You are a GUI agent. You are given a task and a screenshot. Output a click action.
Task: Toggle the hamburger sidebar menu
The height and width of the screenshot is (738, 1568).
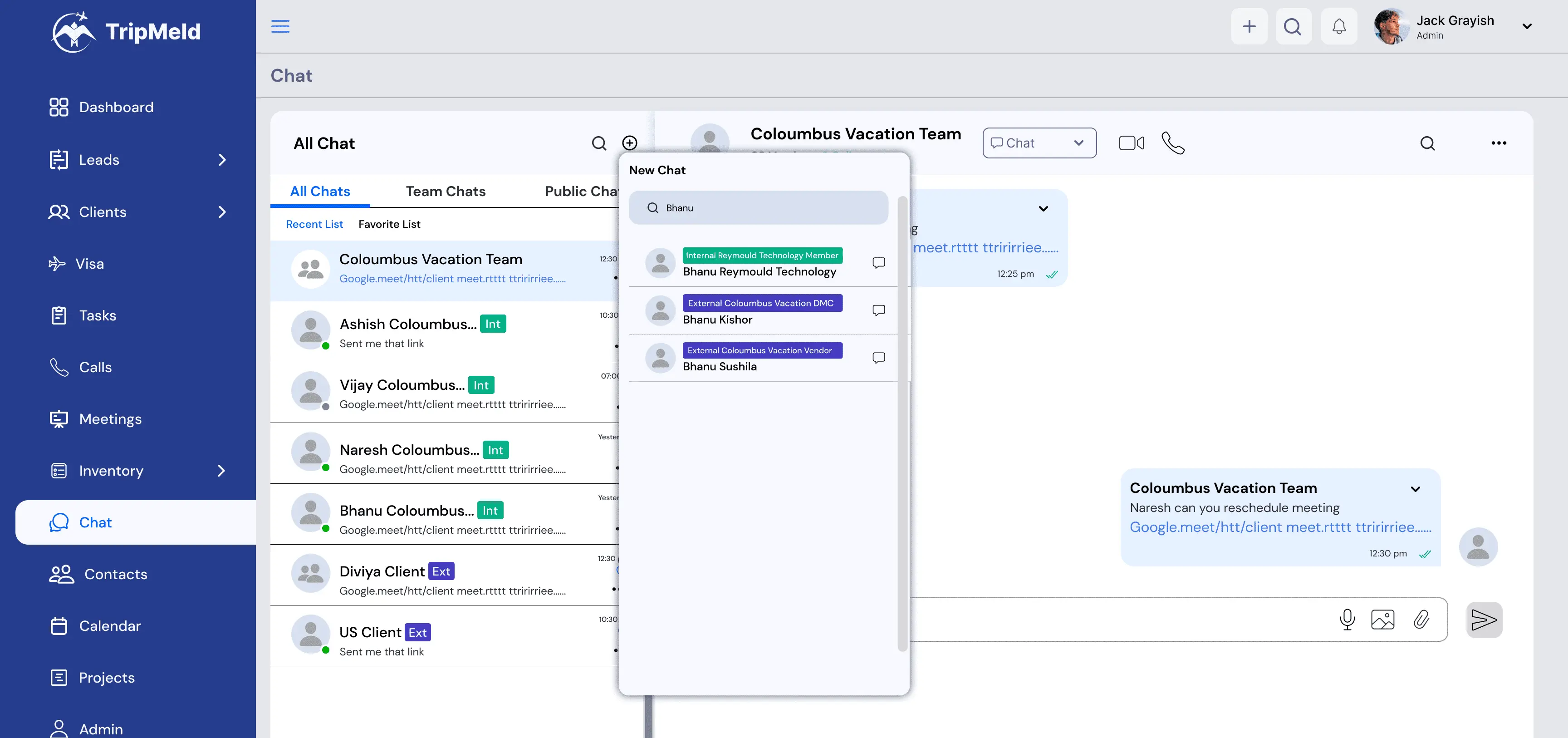[x=280, y=26]
